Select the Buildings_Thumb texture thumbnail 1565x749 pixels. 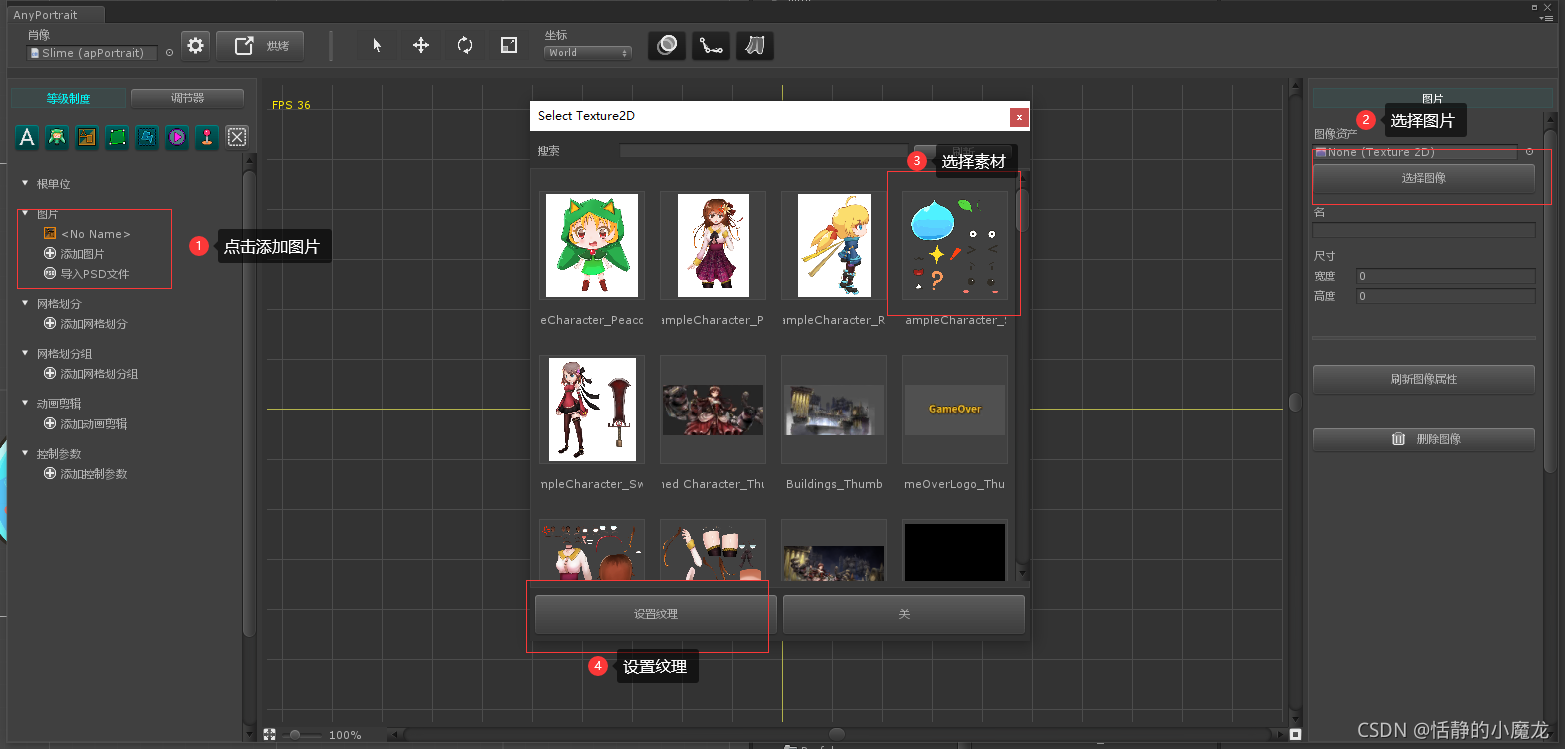(x=834, y=409)
